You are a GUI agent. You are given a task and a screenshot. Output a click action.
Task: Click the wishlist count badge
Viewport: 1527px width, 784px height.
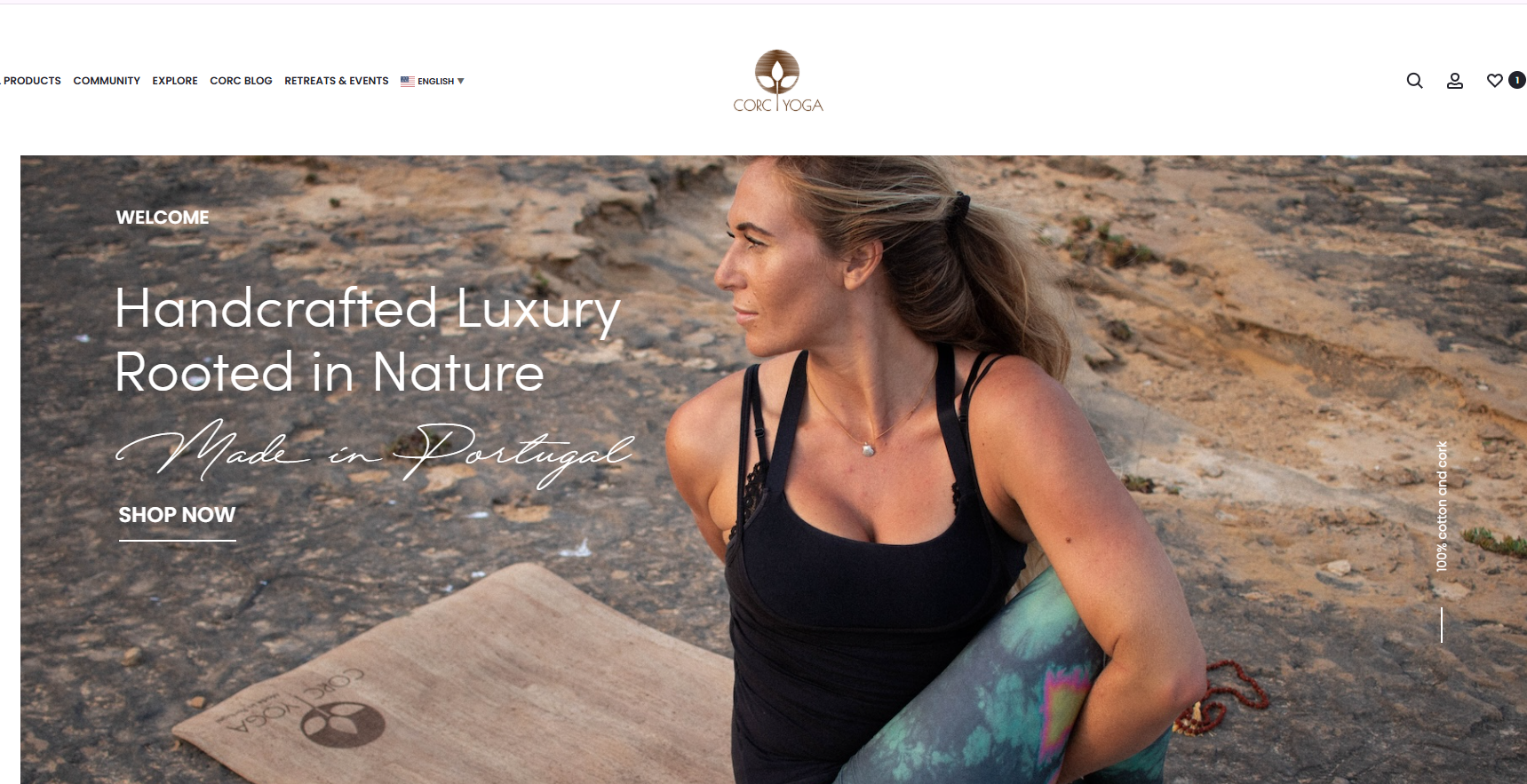[x=1516, y=80]
